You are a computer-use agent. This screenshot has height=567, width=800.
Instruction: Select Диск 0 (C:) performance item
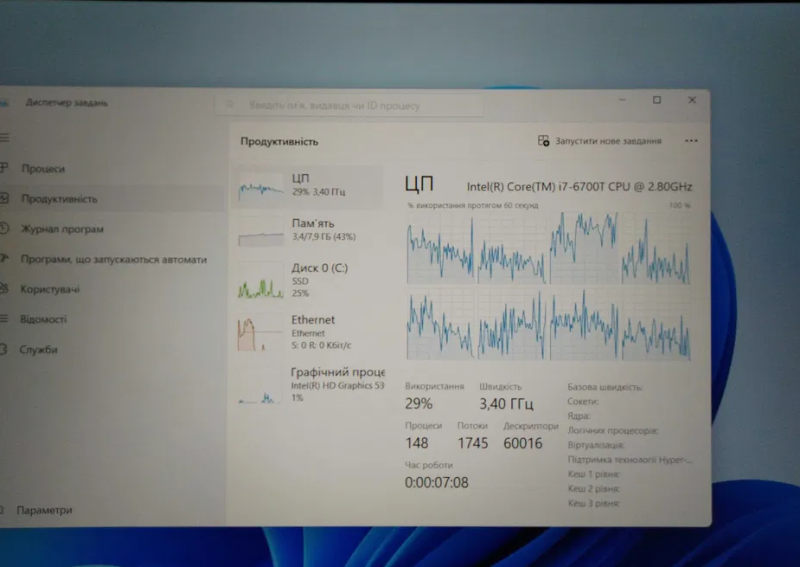pos(307,280)
